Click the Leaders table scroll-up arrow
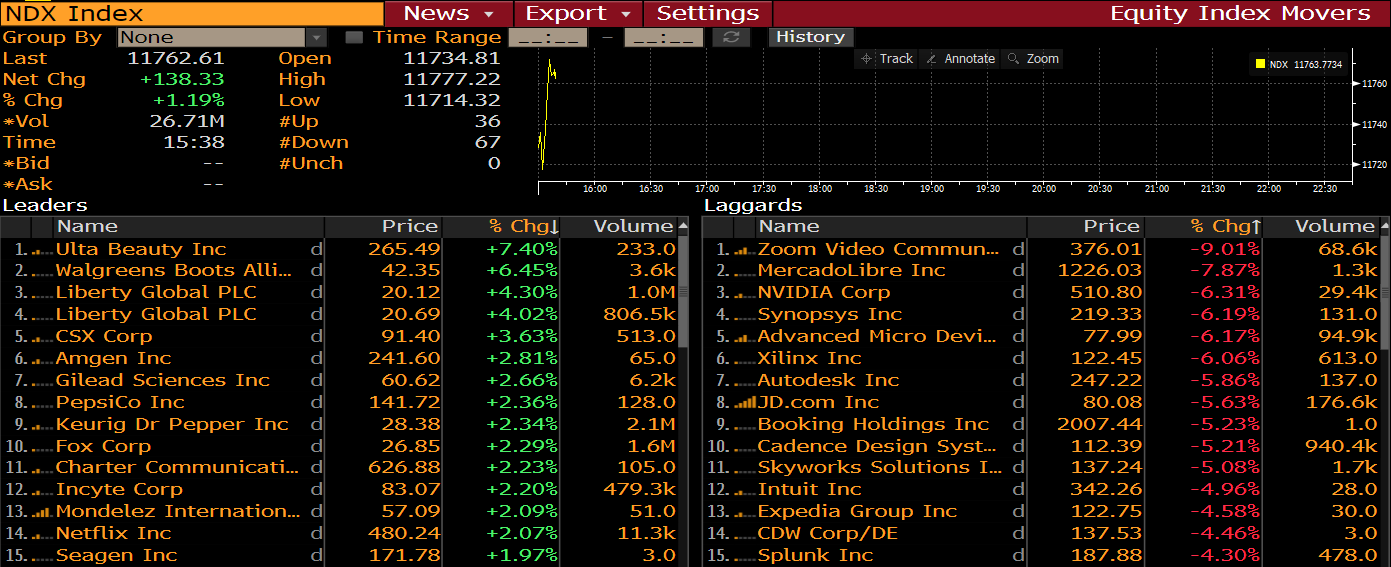 click(684, 227)
